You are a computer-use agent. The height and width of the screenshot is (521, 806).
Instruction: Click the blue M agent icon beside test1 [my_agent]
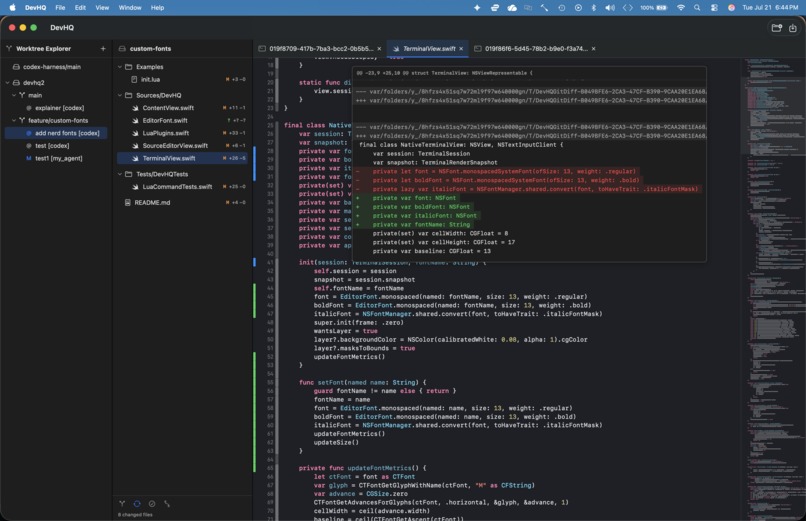tap(29, 158)
